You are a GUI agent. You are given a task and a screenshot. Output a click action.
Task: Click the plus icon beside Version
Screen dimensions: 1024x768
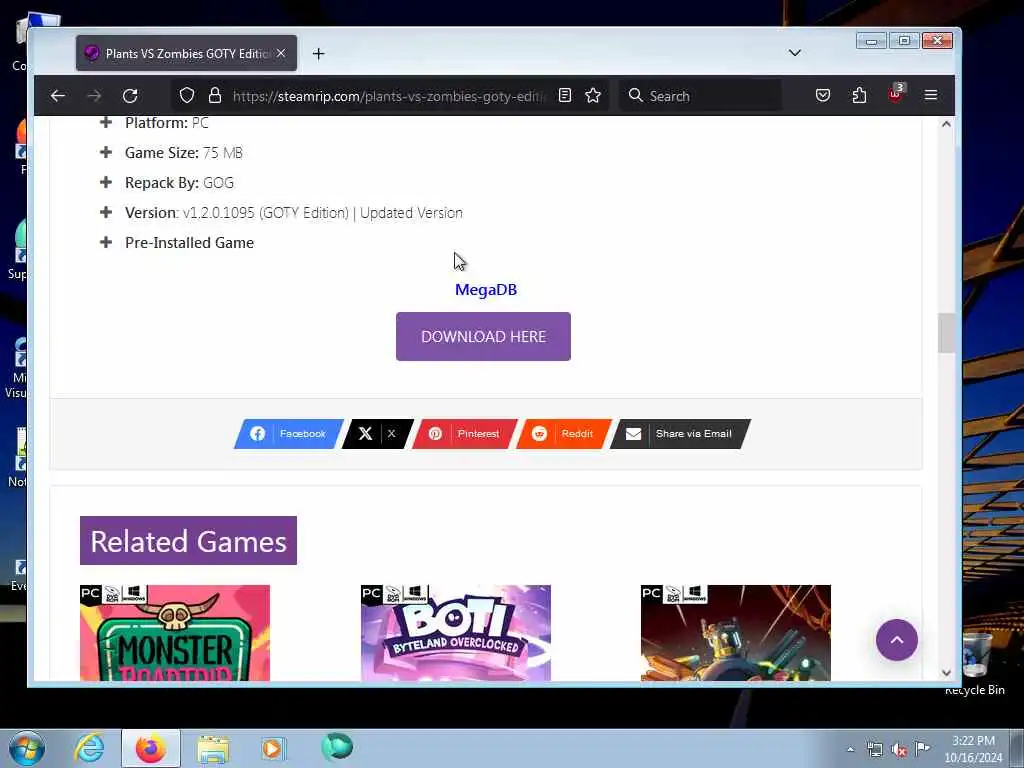pyautogui.click(x=106, y=212)
